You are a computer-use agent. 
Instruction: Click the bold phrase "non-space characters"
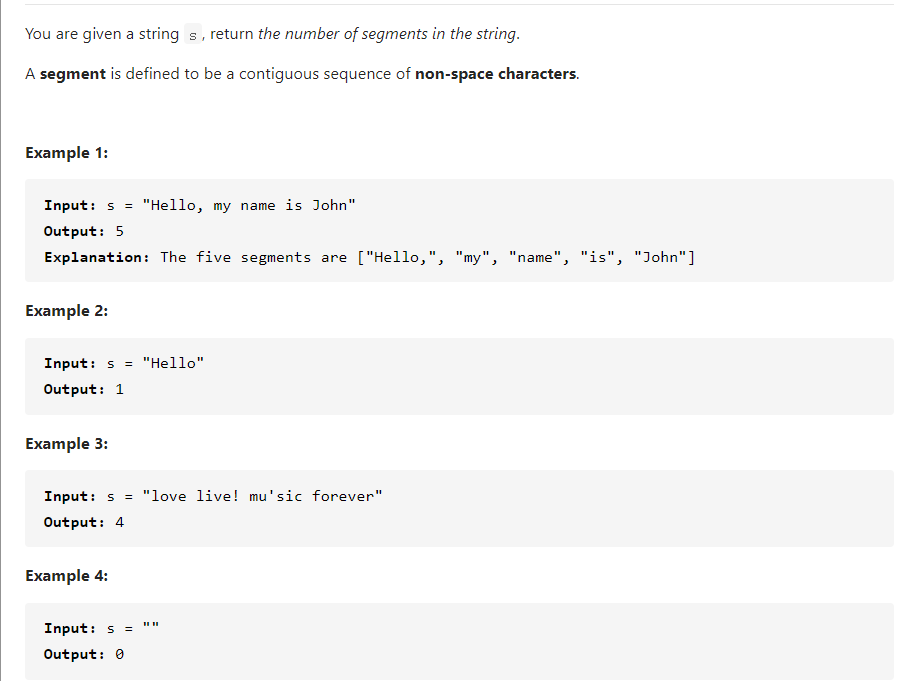495,74
